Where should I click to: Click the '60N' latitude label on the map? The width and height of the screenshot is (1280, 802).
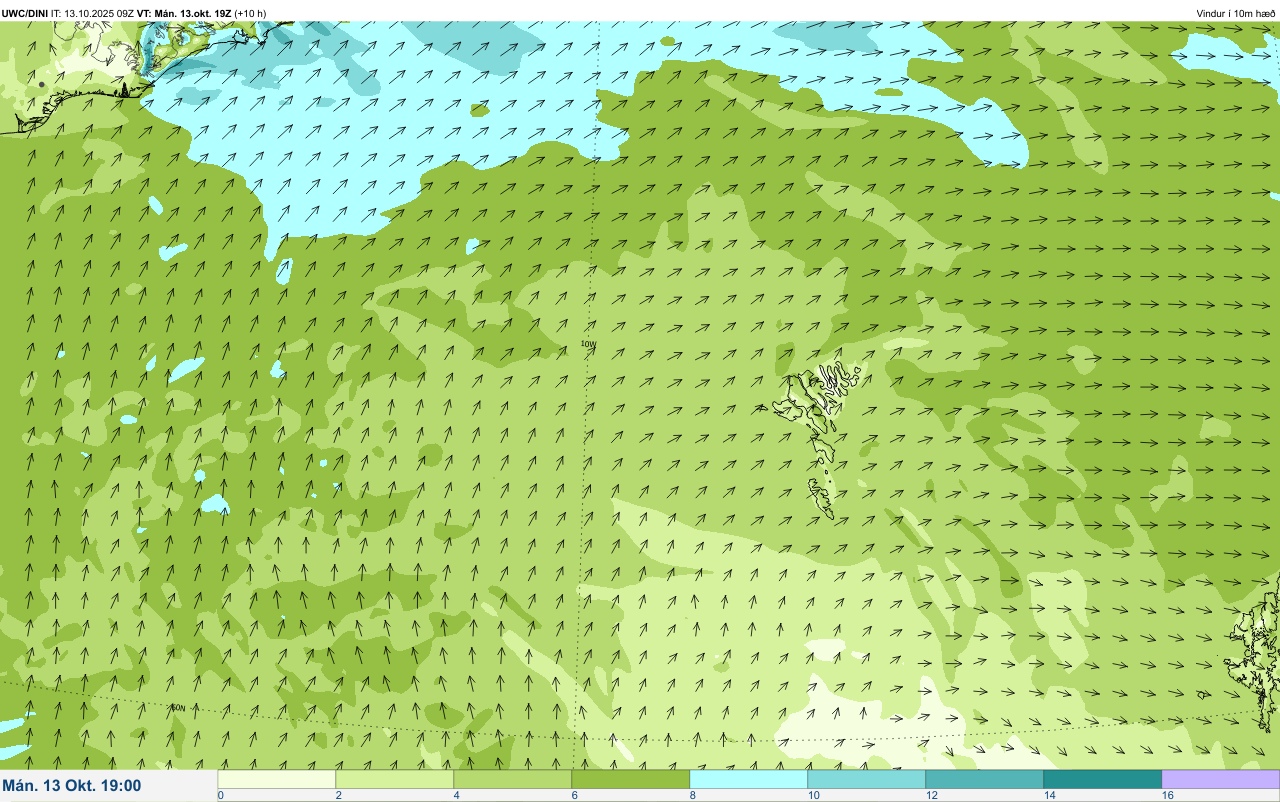178,708
